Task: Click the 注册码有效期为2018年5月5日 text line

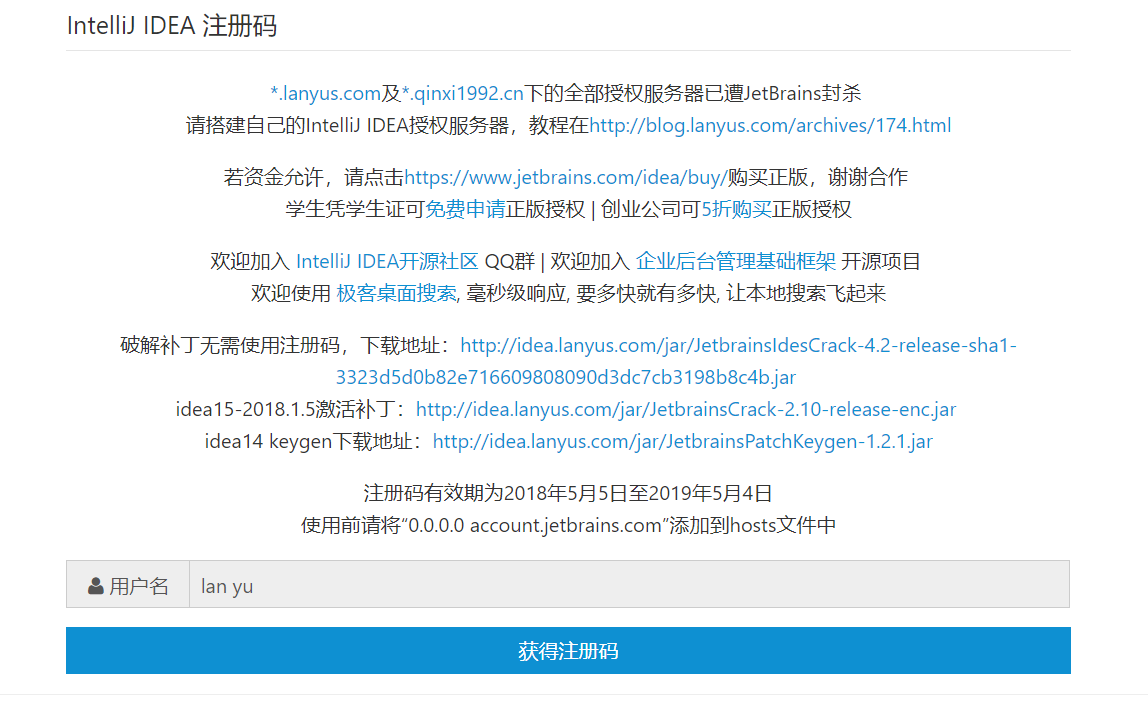Action: tap(568, 493)
